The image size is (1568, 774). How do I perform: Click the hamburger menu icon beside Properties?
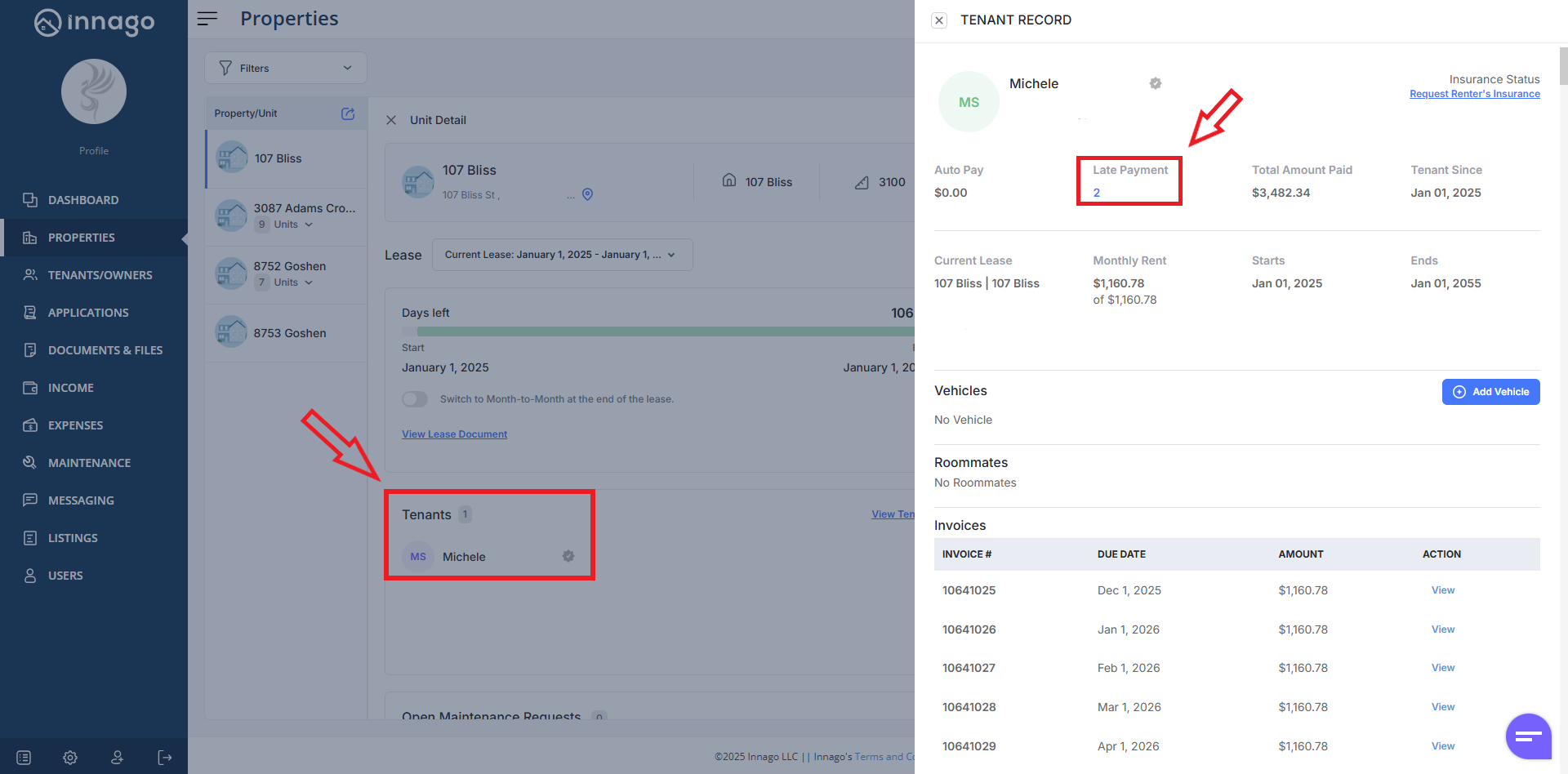coord(207,19)
